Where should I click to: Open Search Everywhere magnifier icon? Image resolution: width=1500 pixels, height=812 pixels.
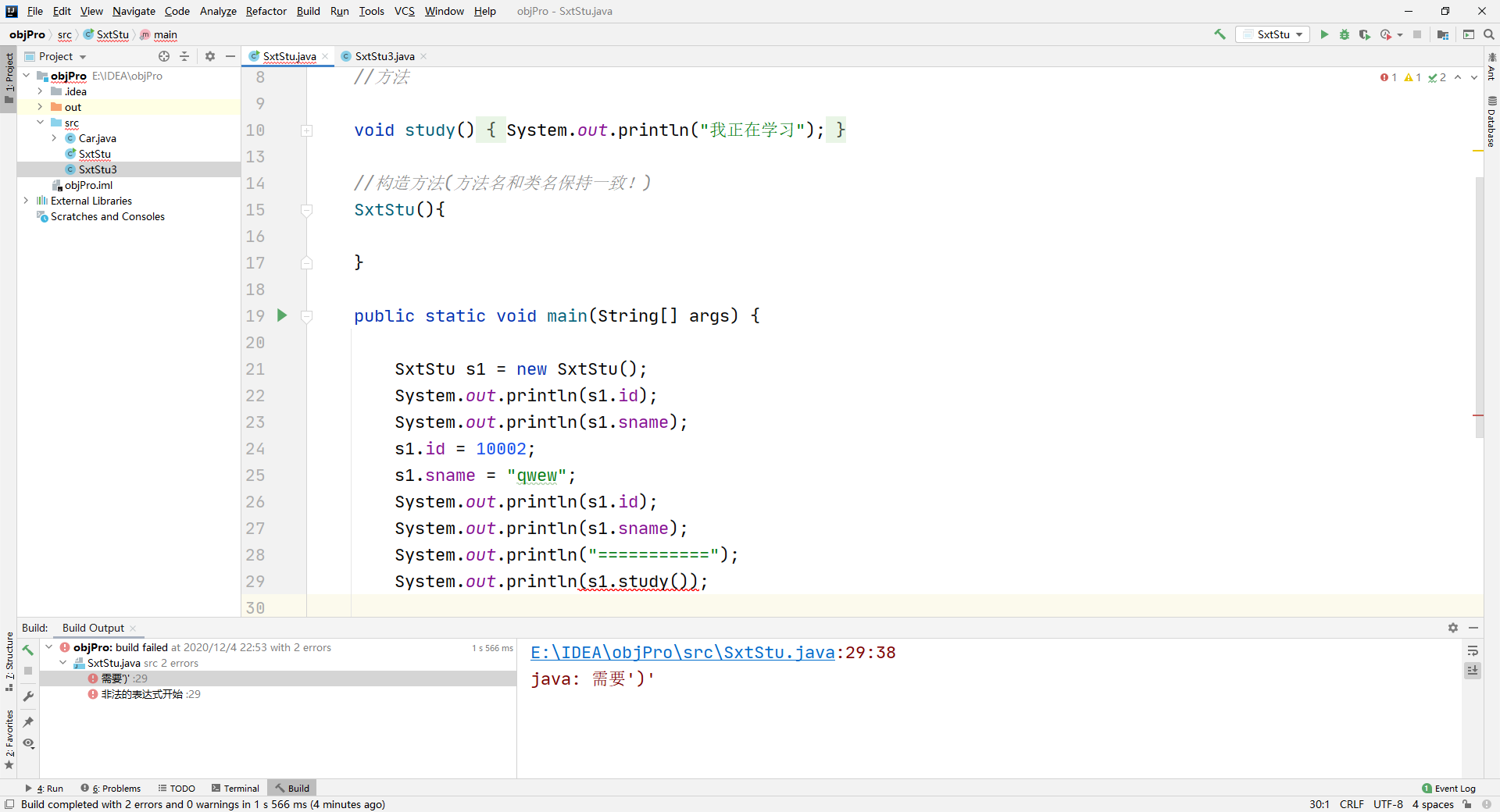(x=1489, y=34)
